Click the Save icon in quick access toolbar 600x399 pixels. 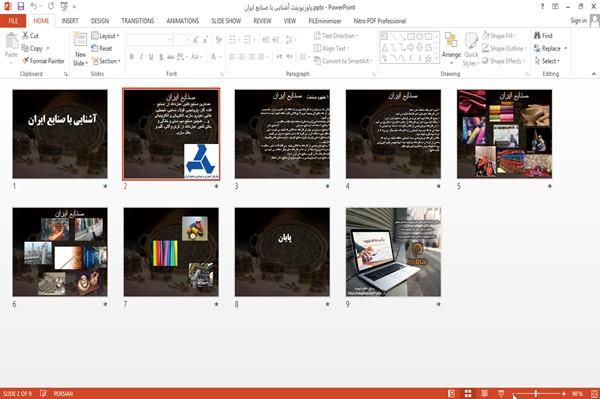(x=21, y=6)
